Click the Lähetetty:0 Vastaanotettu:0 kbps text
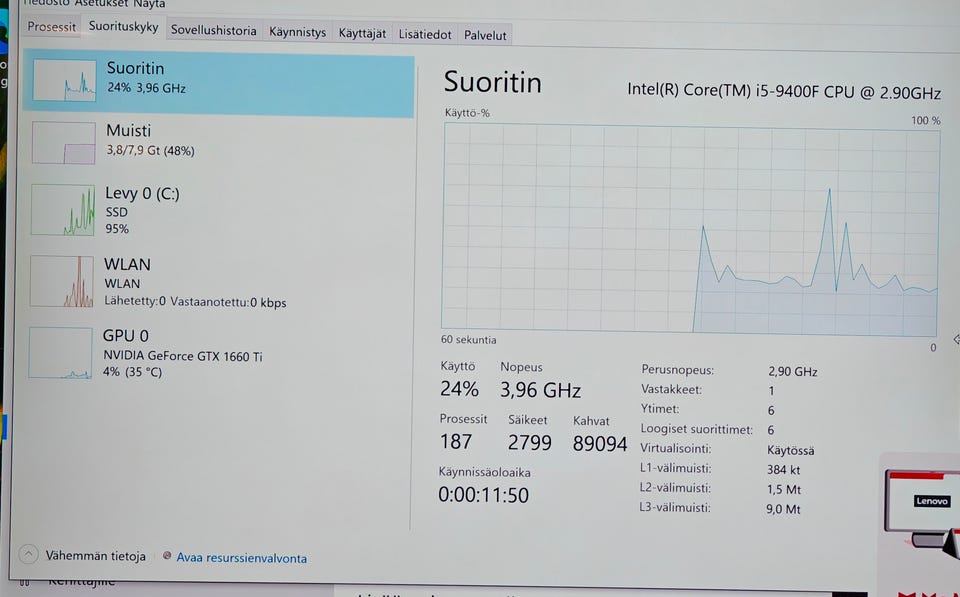The image size is (960, 597). pos(195,302)
